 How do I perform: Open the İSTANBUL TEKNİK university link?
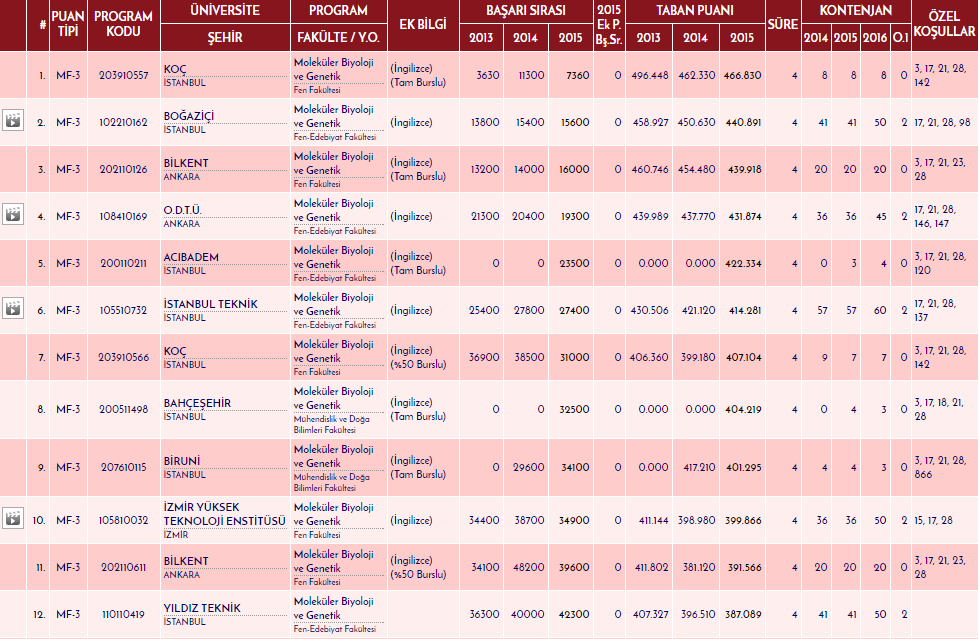[210, 304]
